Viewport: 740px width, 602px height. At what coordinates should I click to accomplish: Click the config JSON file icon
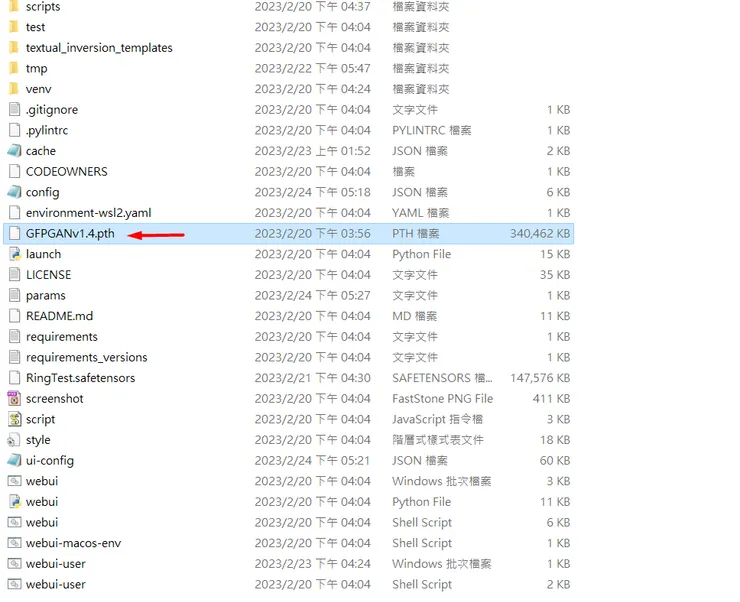[x=15, y=192]
